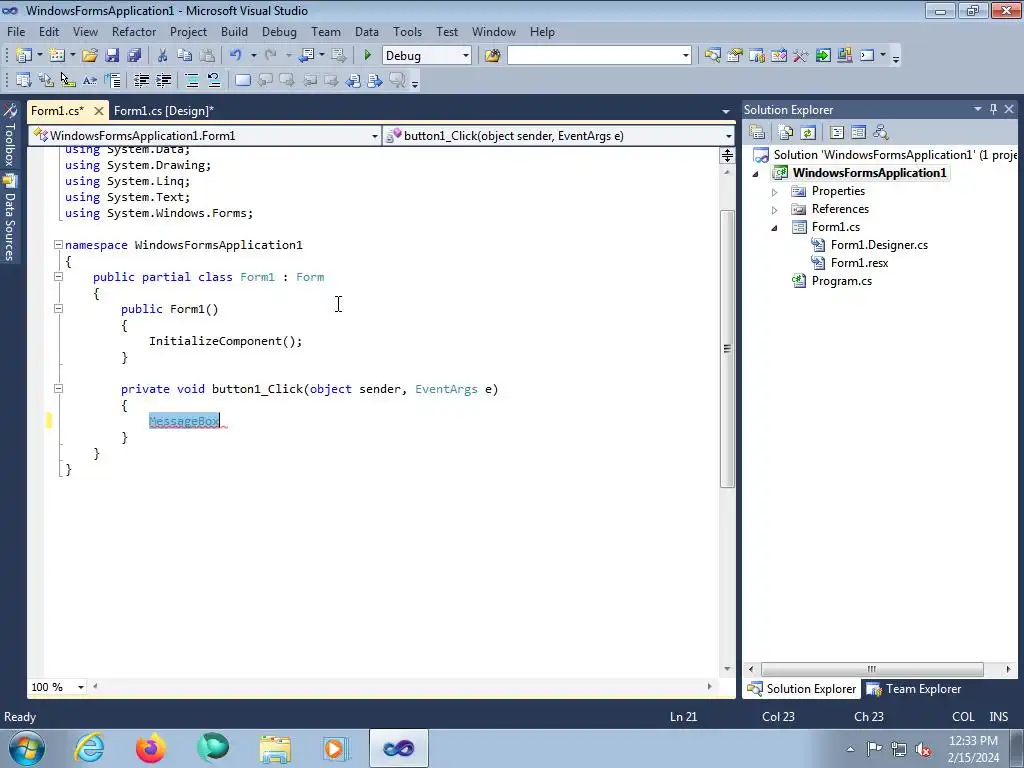Viewport: 1024px width, 768px height.
Task: Click Display Object Member List icon
Action: (24, 80)
